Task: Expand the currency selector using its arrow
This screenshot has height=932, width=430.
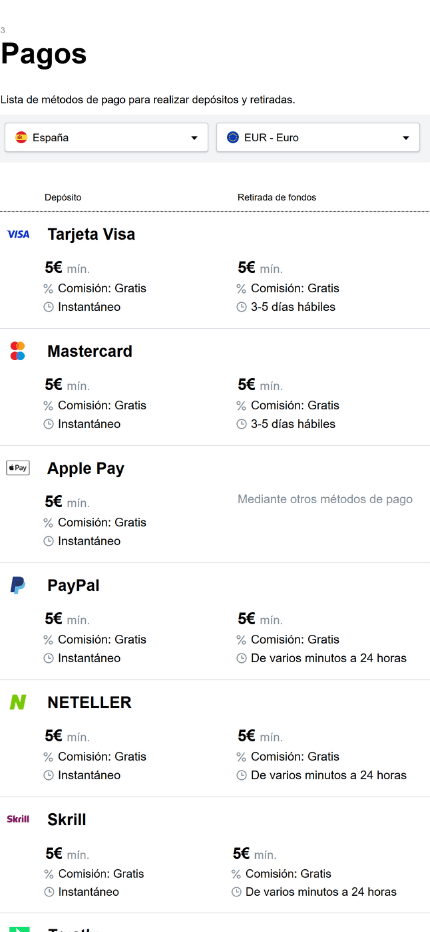Action: [406, 138]
